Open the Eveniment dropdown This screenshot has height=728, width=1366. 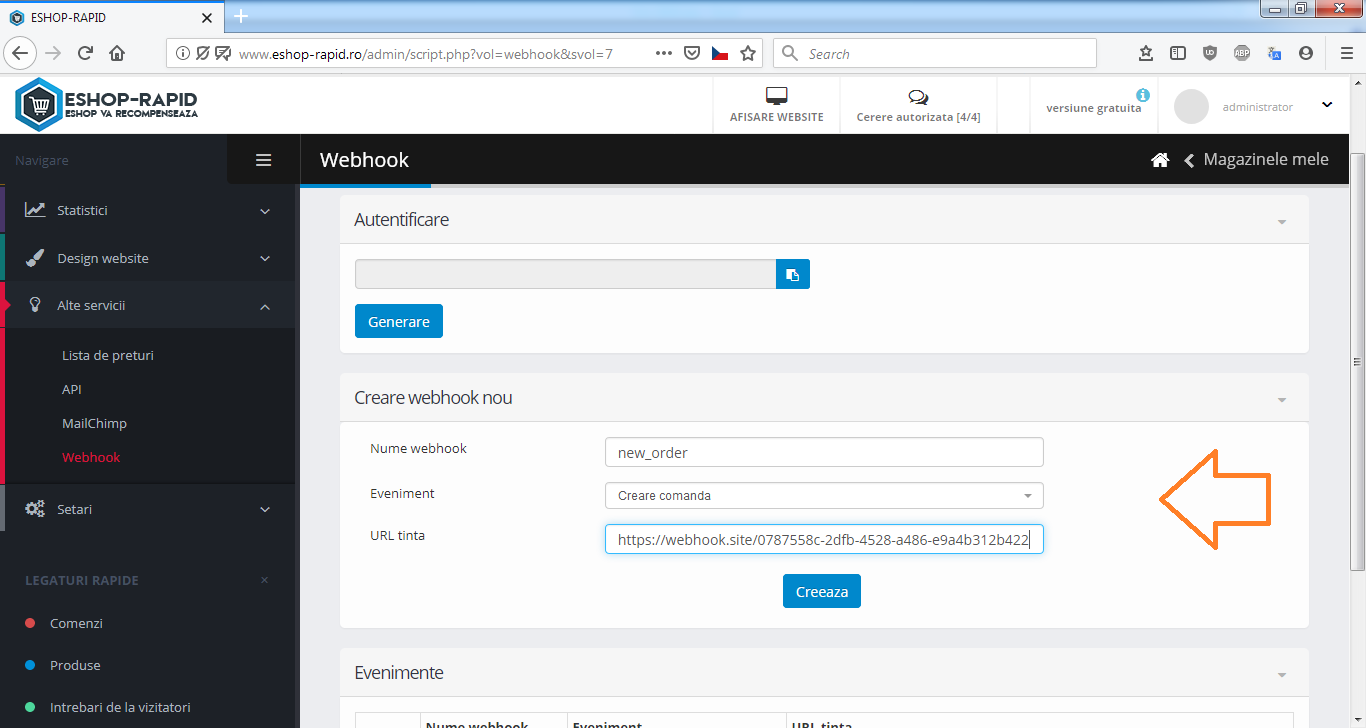pyautogui.click(x=823, y=495)
